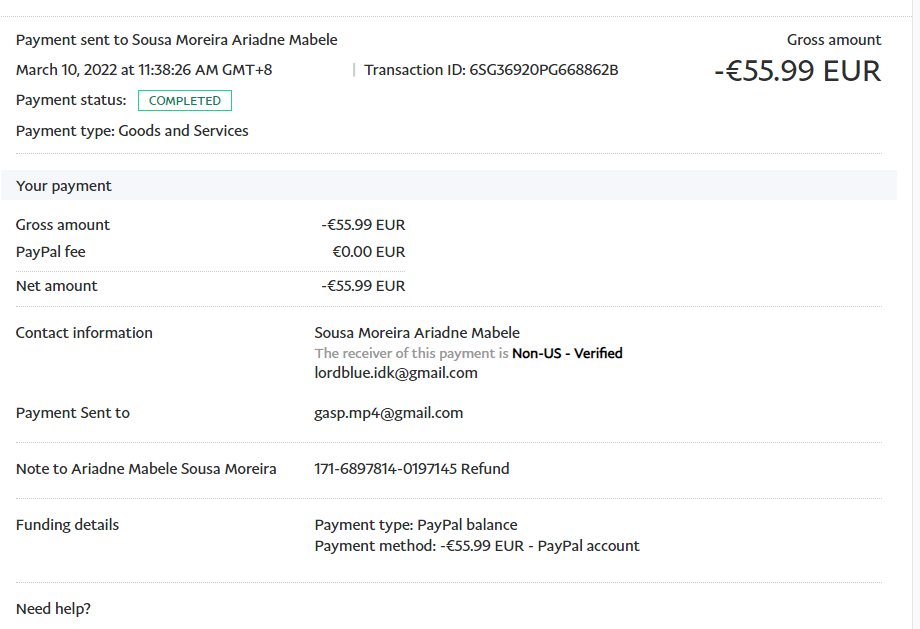Click the Payment sent to Sousa Moreira heading

[x=177, y=40]
